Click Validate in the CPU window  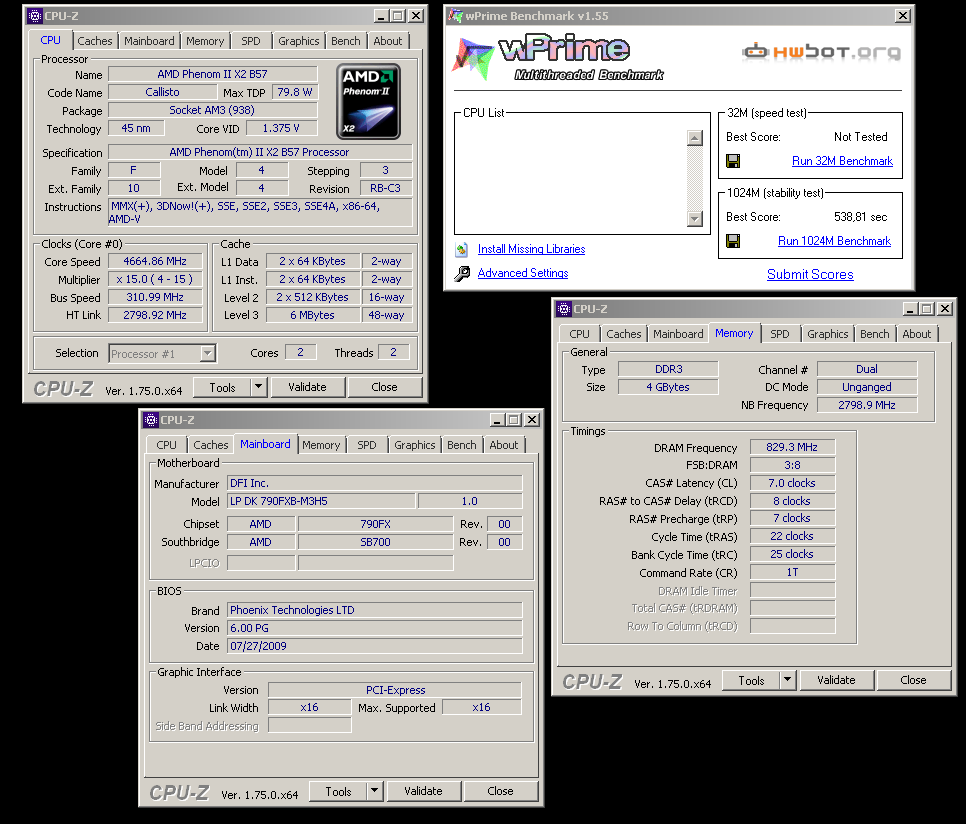click(x=307, y=387)
